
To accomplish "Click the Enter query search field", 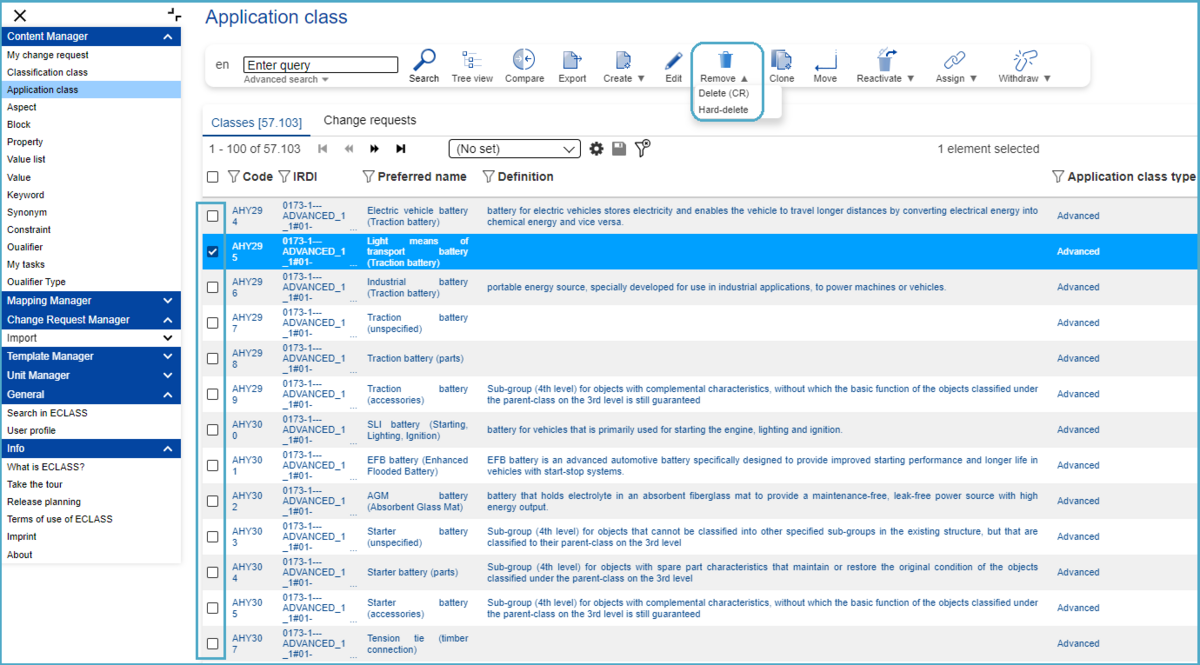I will (320, 65).
